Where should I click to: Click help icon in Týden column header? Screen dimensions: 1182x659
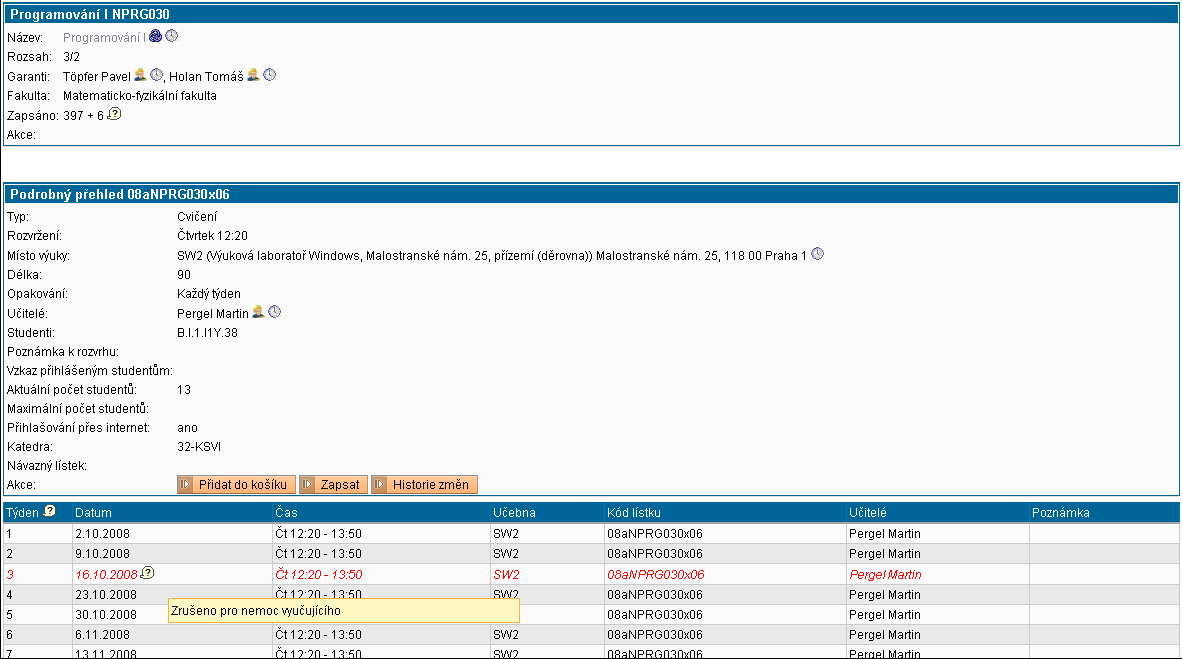pyautogui.click(x=49, y=512)
